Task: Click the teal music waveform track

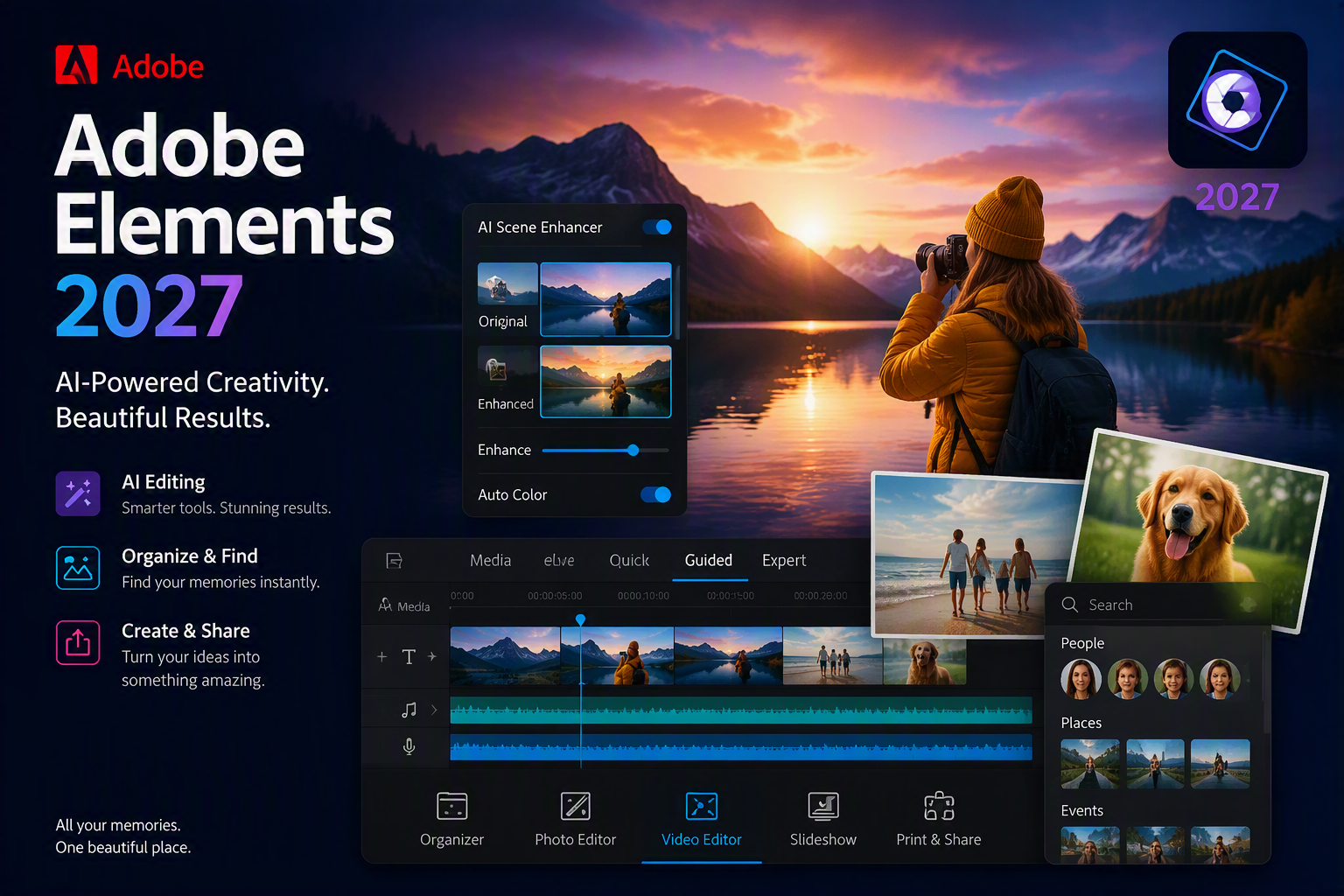Action: 741,710
